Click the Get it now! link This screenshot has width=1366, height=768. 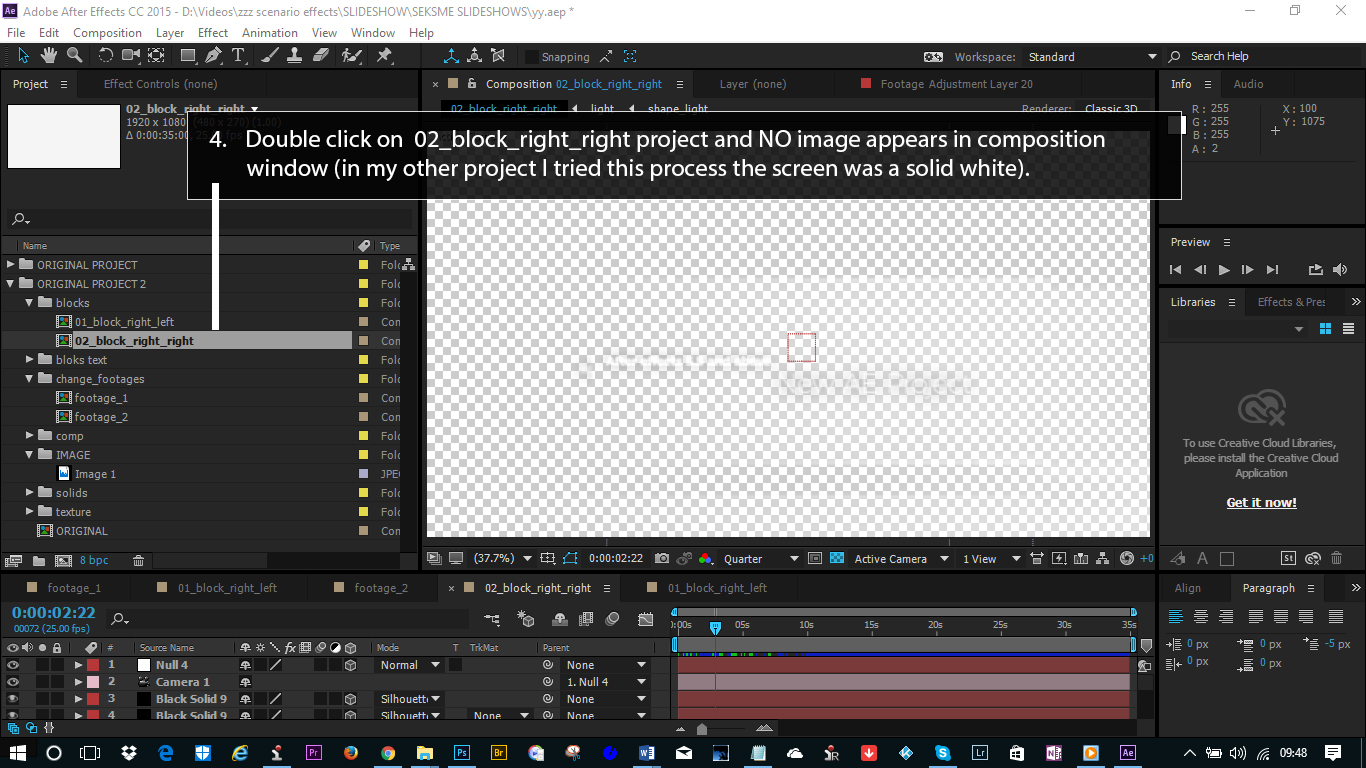1261,503
